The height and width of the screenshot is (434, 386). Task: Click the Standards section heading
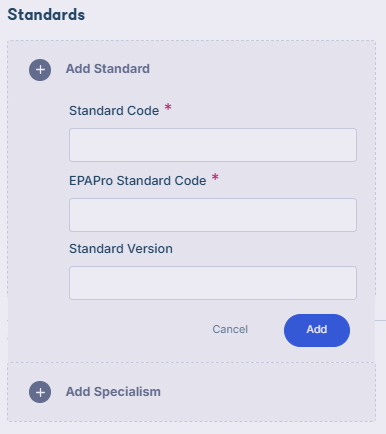point(46,15)
